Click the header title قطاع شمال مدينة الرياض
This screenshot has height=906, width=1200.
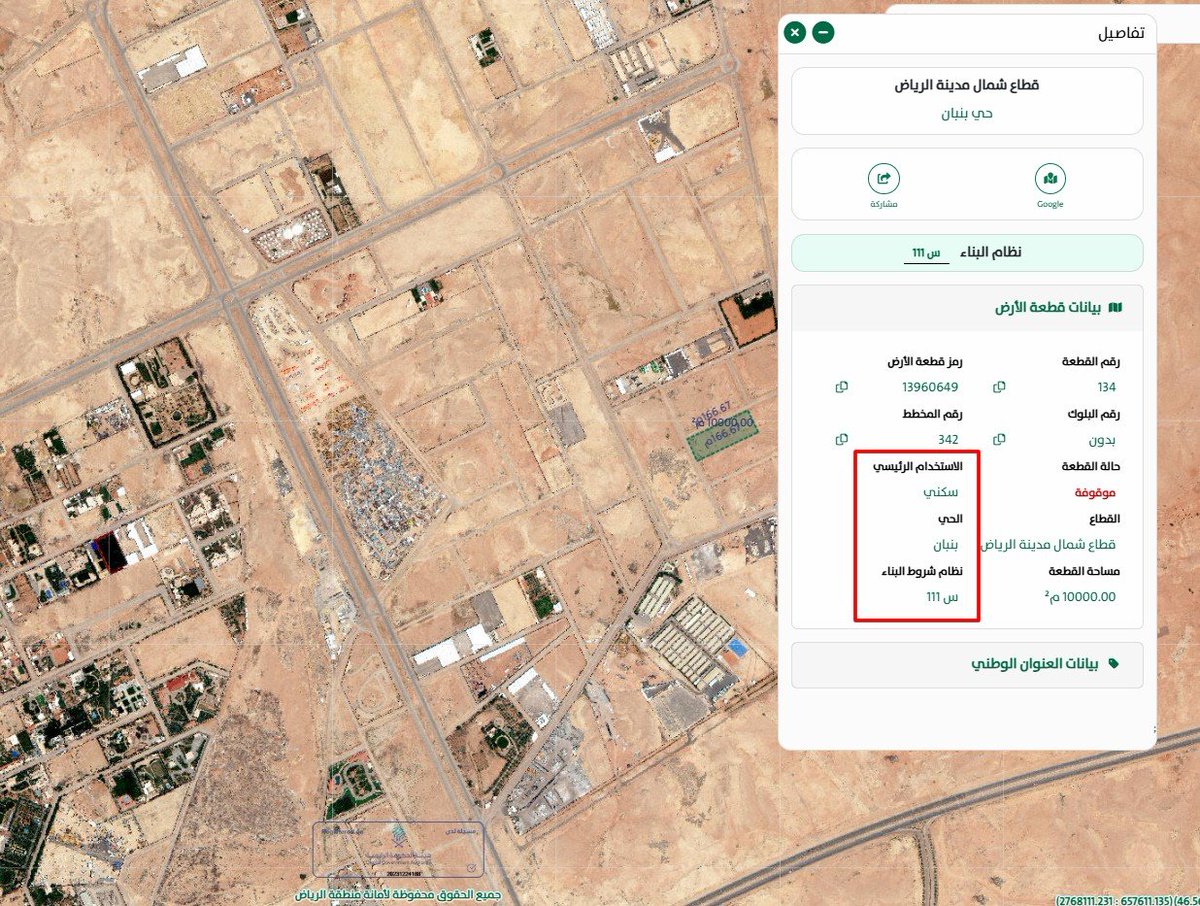pos(967,86)
